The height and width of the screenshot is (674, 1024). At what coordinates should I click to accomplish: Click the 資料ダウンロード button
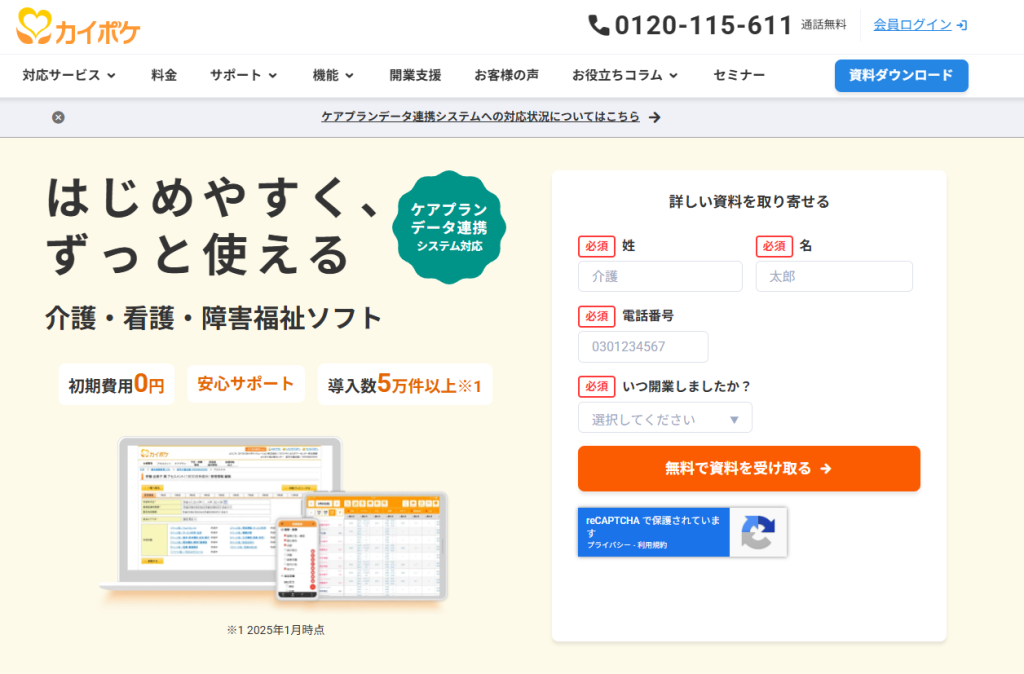[x=901, y=75]
